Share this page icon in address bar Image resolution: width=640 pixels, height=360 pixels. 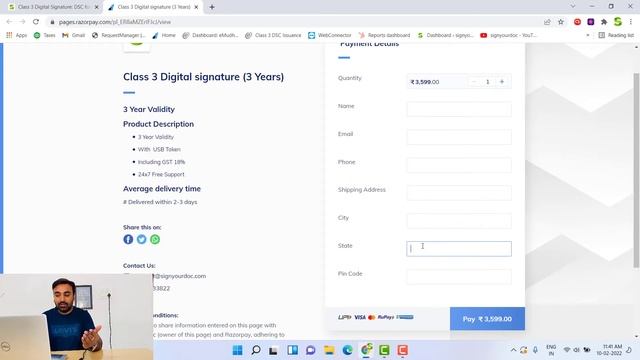click(x=547, y=22)
